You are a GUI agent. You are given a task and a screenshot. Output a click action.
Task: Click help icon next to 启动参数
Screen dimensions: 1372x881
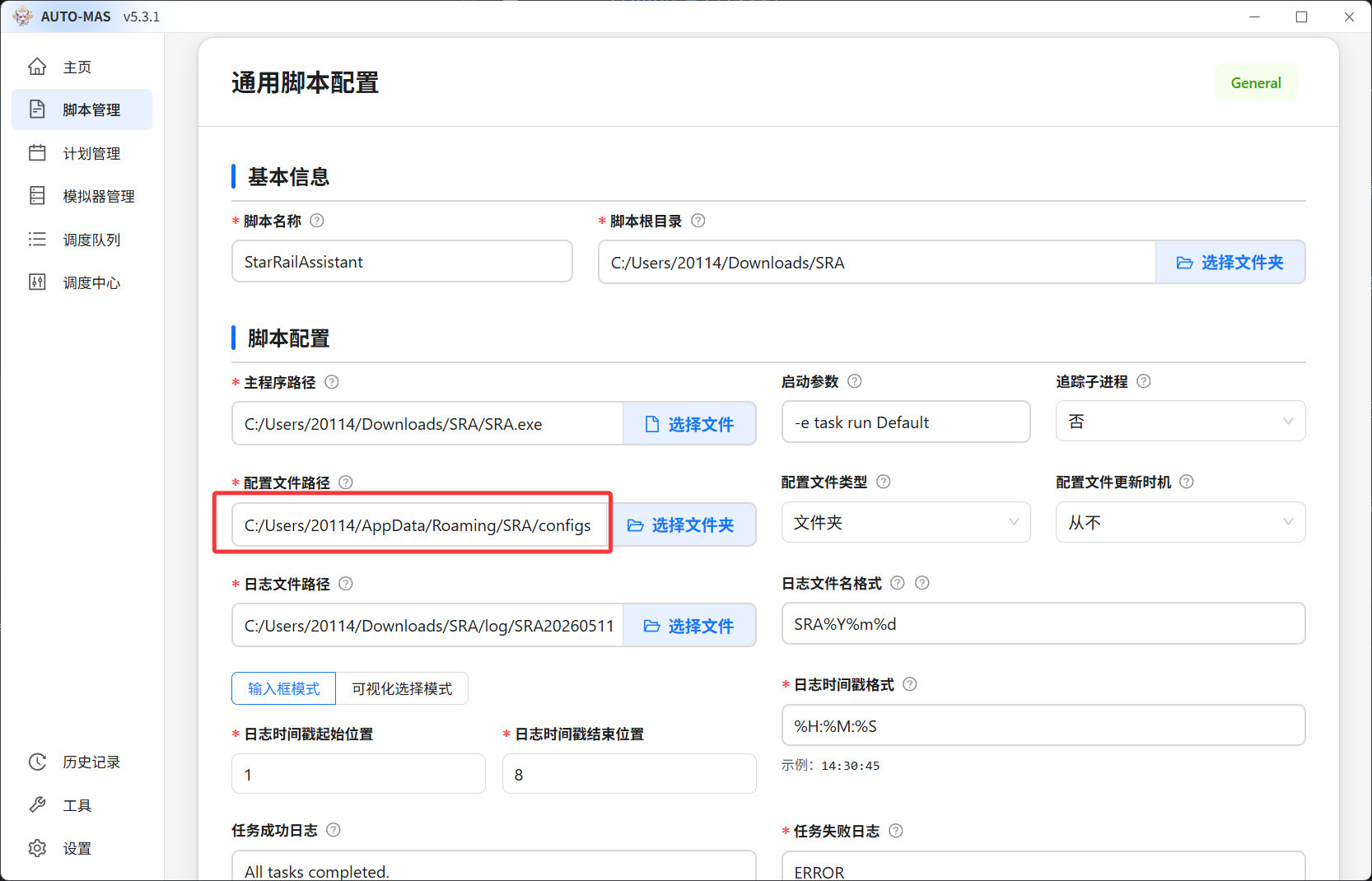pyautogui.click(x=855, y=381)
